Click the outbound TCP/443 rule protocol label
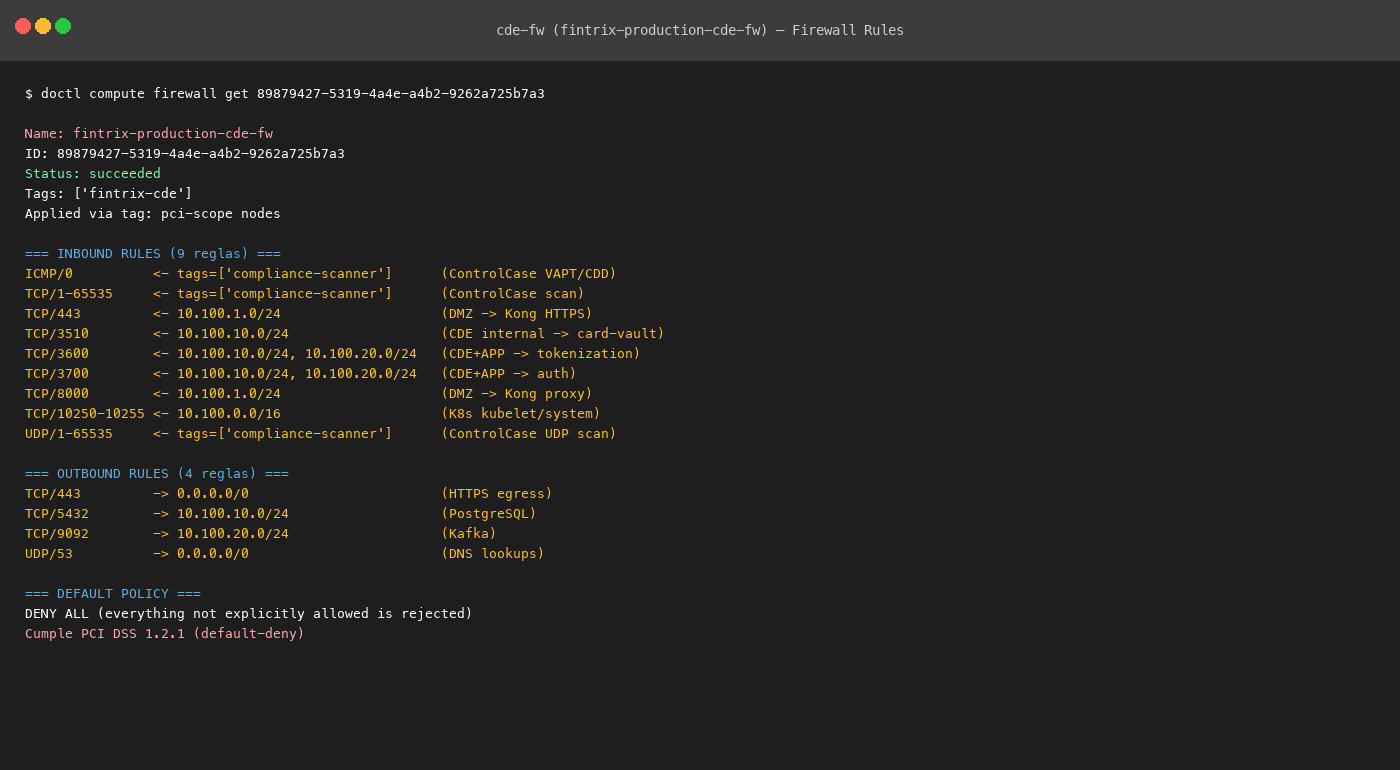The height and width of the screenshot is (770, 1400). click(x=53, y=493)
